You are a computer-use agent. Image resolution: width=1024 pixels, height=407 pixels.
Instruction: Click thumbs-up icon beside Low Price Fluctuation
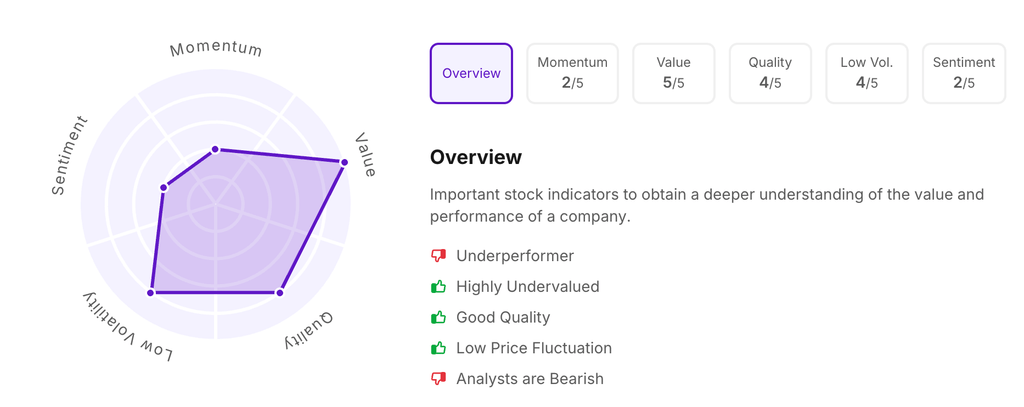point(438,348)
